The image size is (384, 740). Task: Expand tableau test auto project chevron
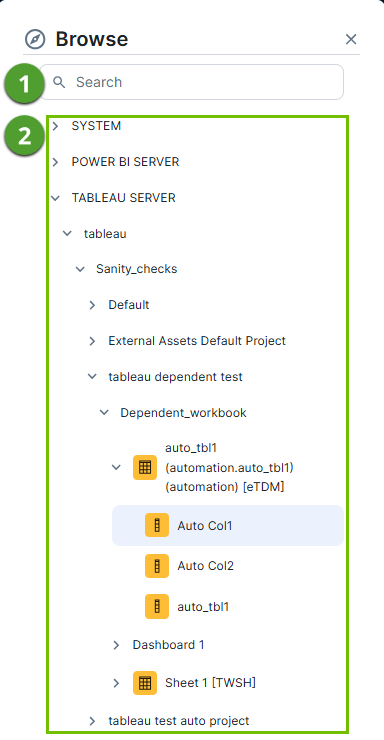click(x=92, y=721)
